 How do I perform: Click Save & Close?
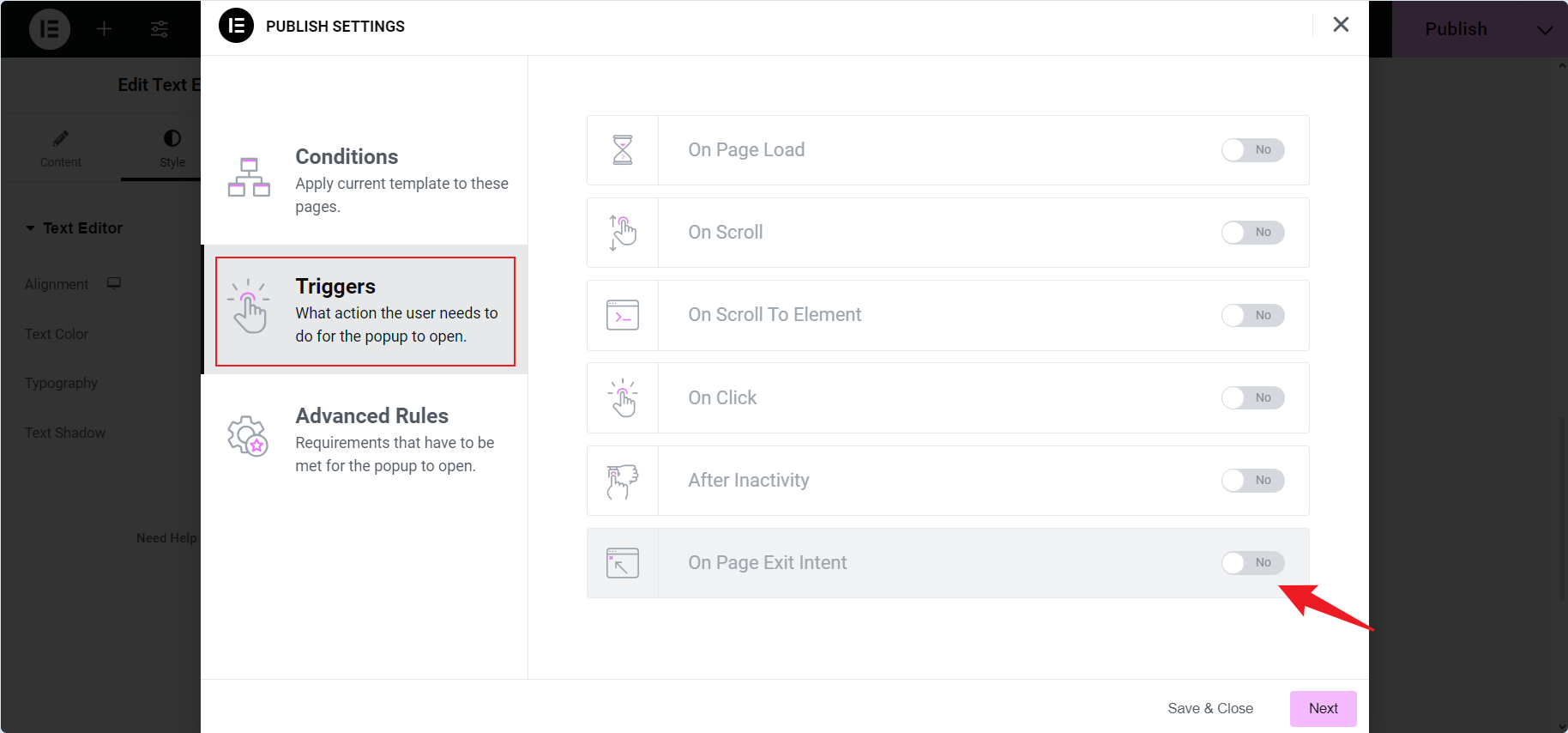[x=1209, y=709]
